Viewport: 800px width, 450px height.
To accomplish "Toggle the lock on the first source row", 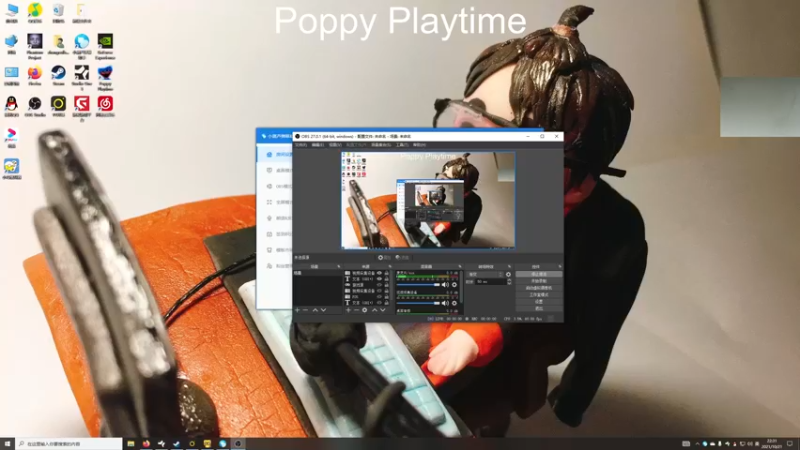I will click(387, 273).
